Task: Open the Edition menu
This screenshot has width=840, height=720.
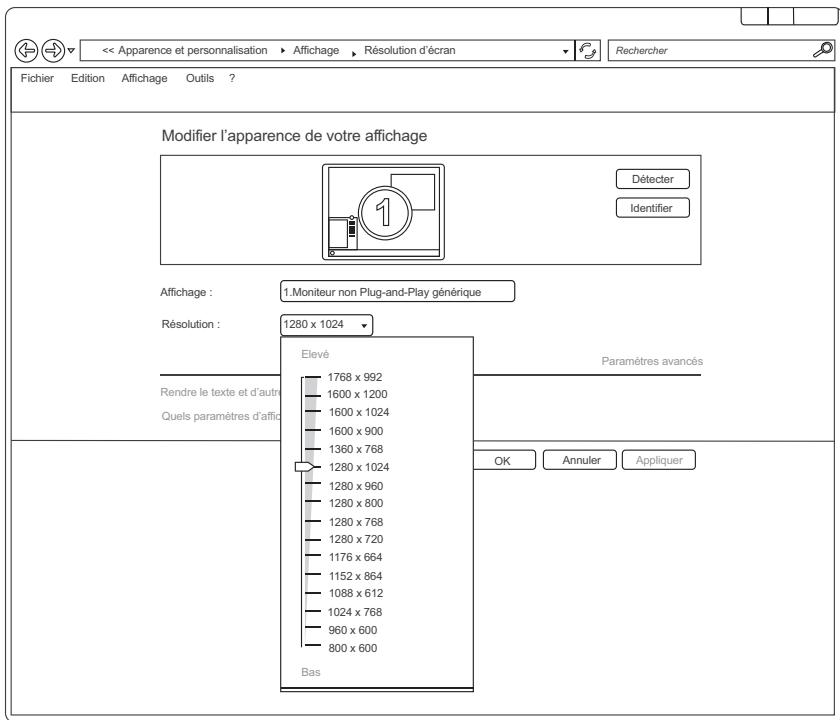Action: tap(87, 78)
